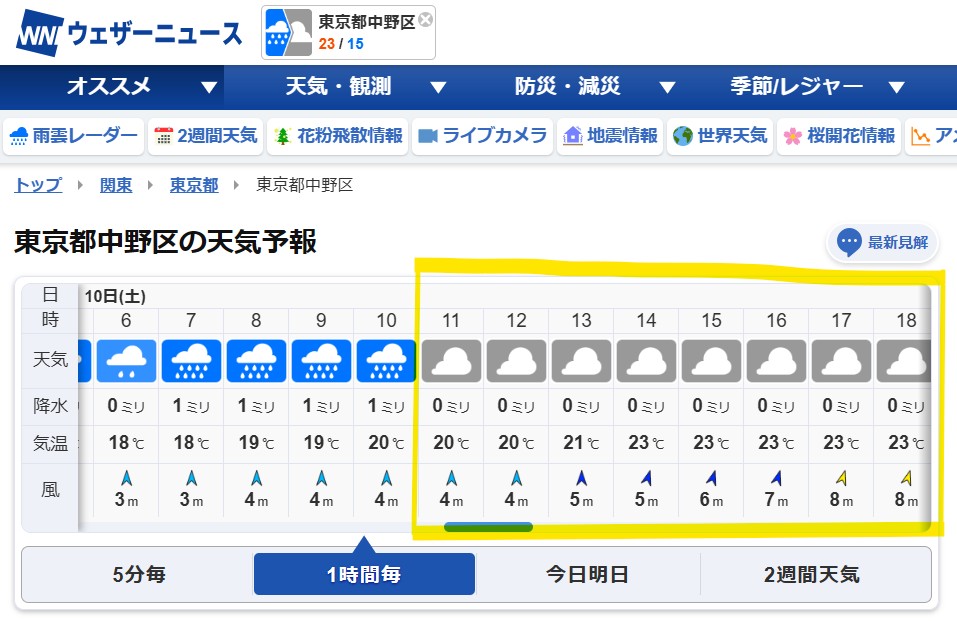This screenshot has height=621, width=957.
Task: Open the 最新見解 comment bubble
Action: (x=883, y=242)
